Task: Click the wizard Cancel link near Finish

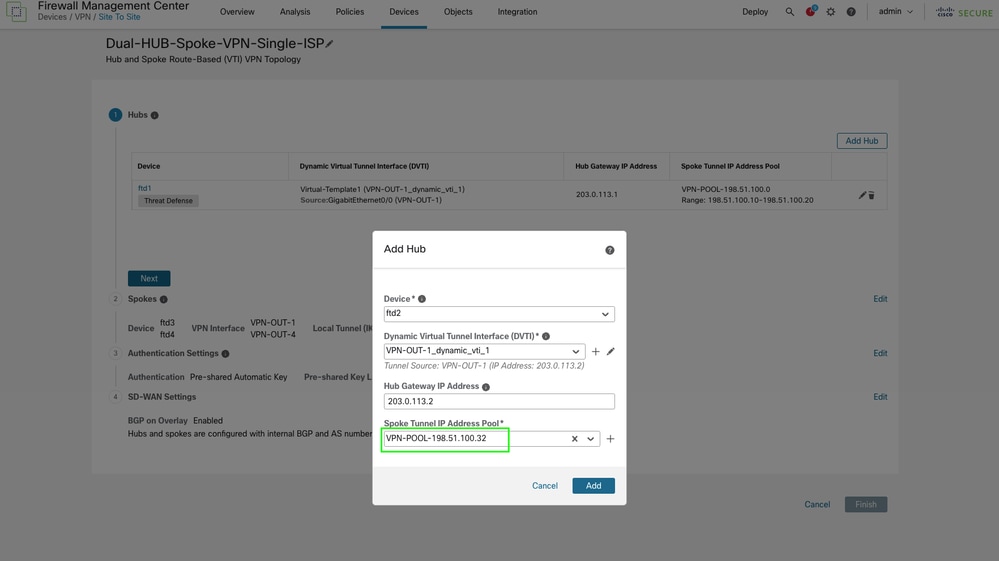Action: tap(817, 504)
